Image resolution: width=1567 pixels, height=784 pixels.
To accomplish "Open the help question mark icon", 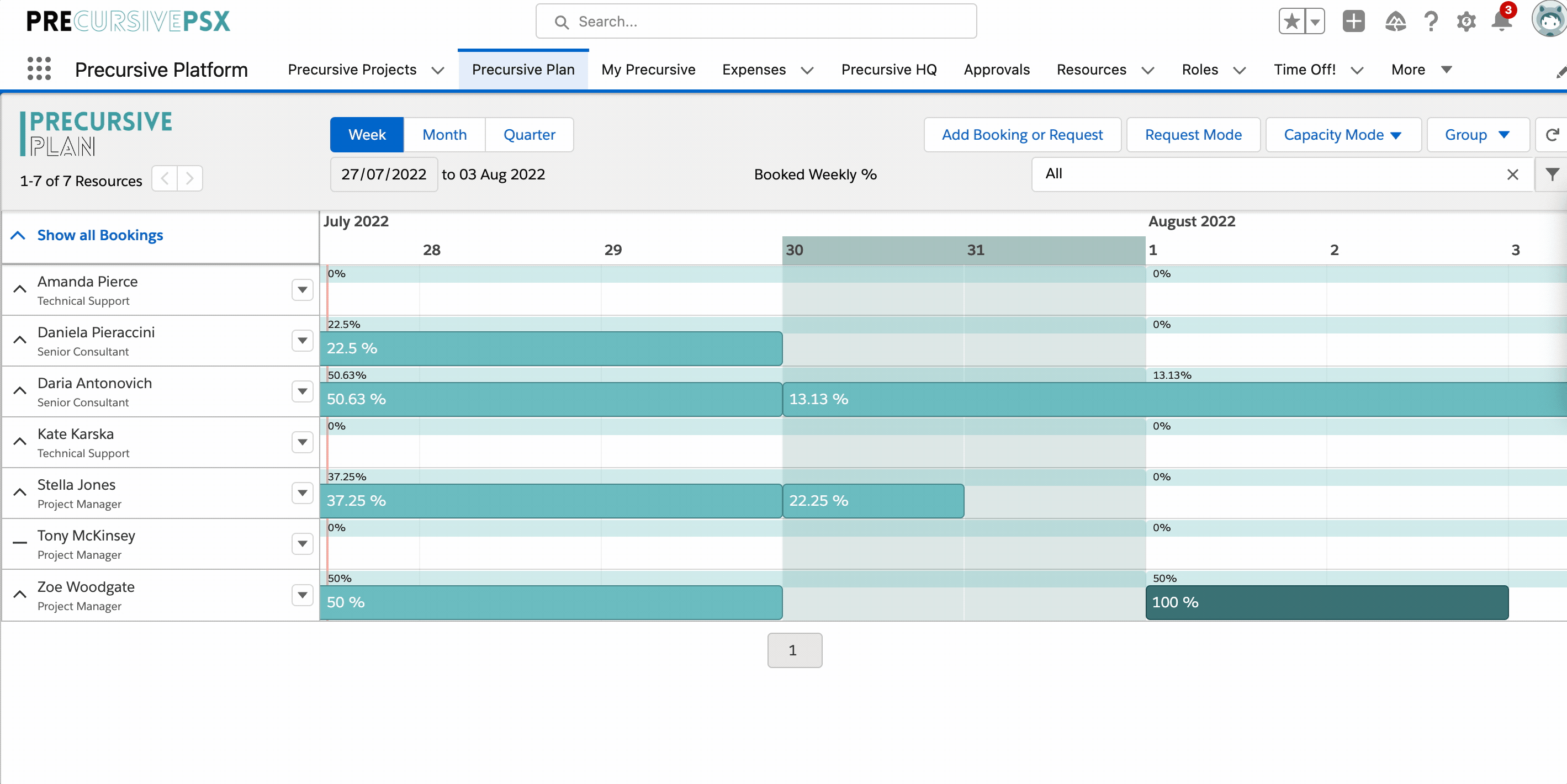I will click(x=1431, y=22).
